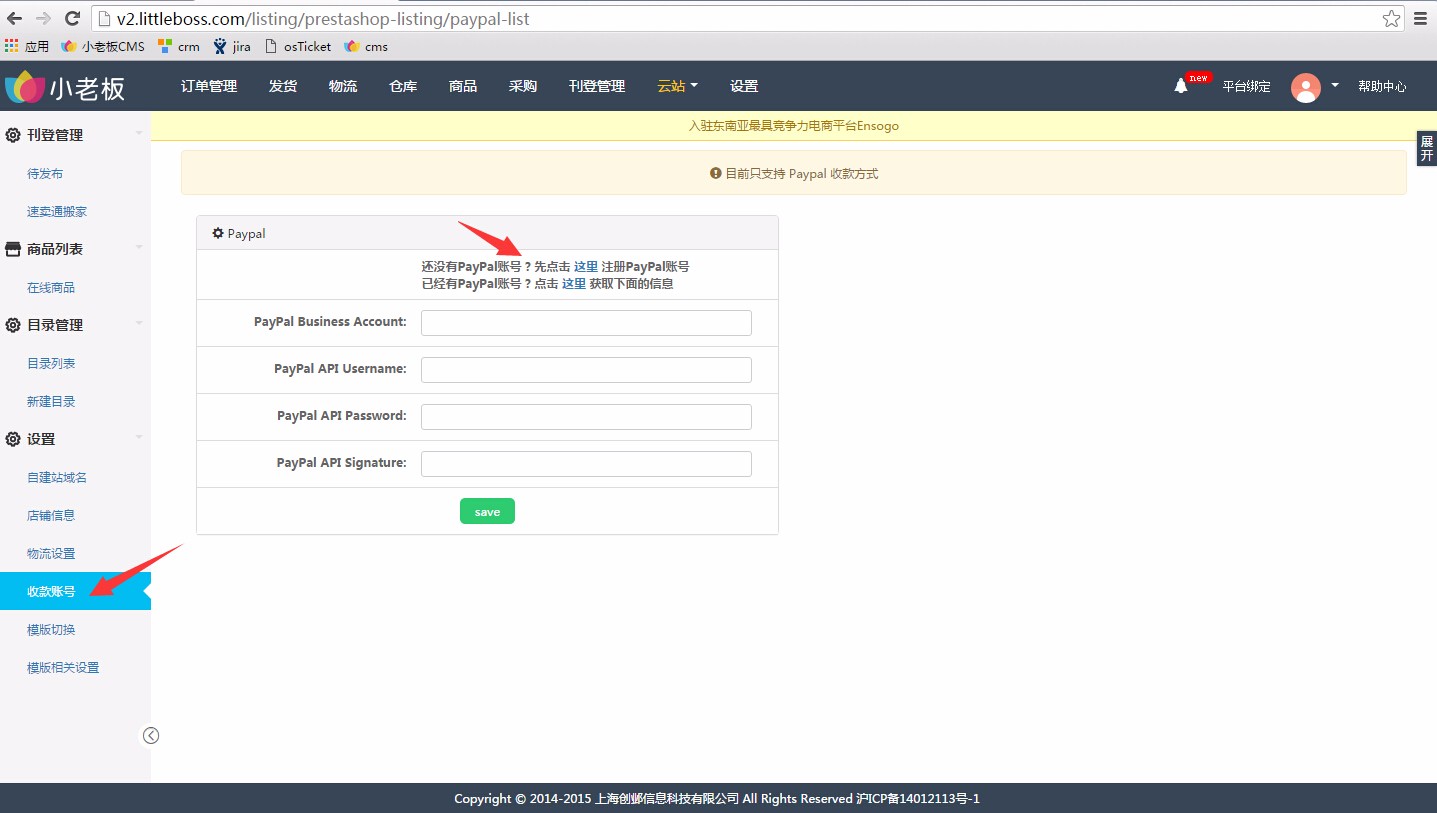Image resolution: width=1437 pixels, height=813 pixels.
Task: Click the 小老板 logo
Action: click(x=66, y=87)
